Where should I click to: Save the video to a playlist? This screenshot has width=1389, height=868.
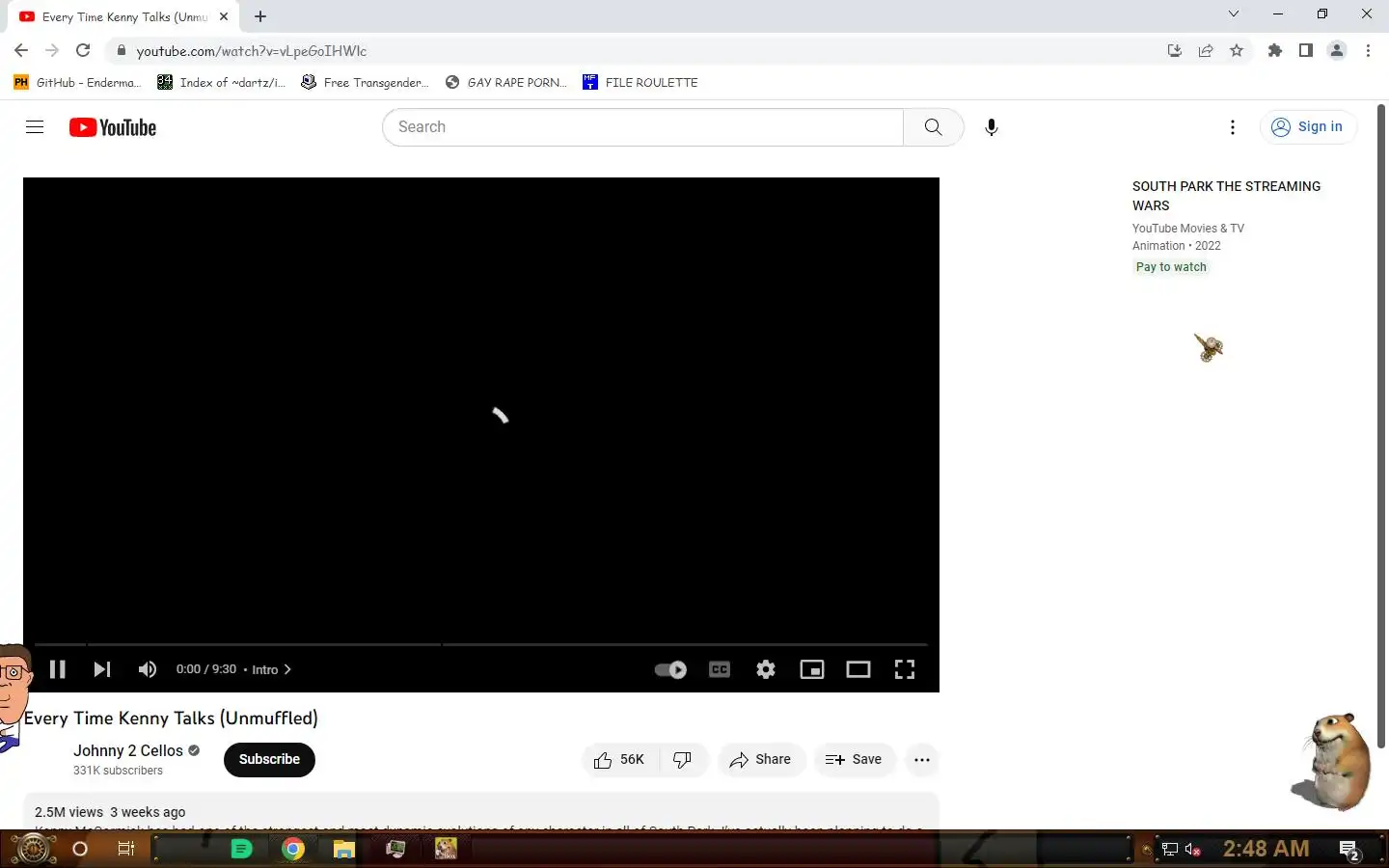click(x=855, y=760)
